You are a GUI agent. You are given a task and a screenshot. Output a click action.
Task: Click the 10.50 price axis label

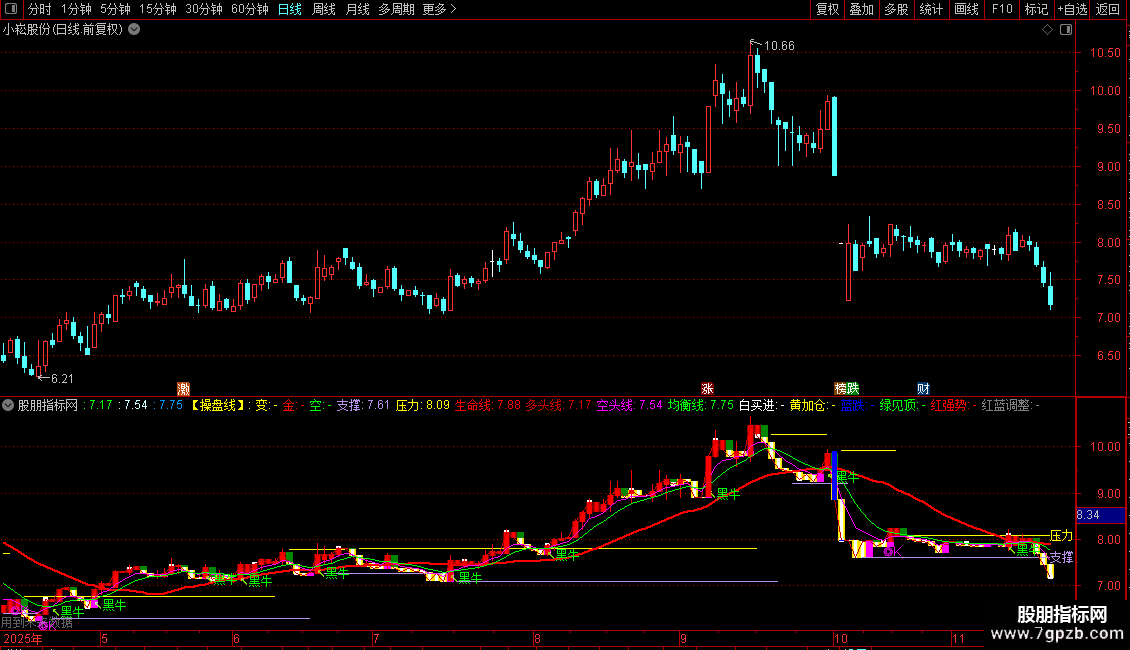pos(1105,53)
